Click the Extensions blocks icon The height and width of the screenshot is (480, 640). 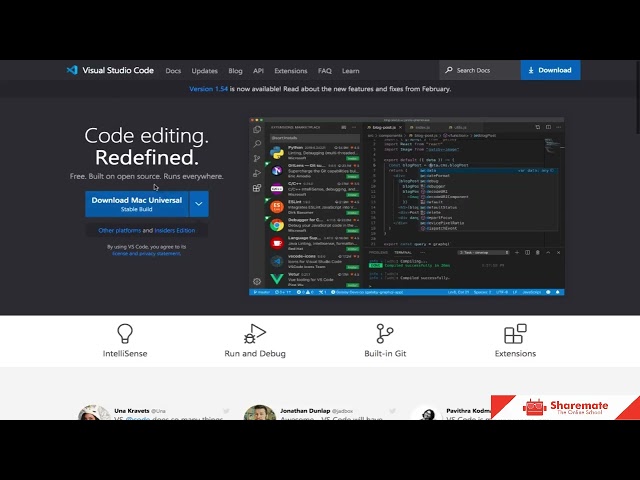pyautogui.click(x=515, y=333)
